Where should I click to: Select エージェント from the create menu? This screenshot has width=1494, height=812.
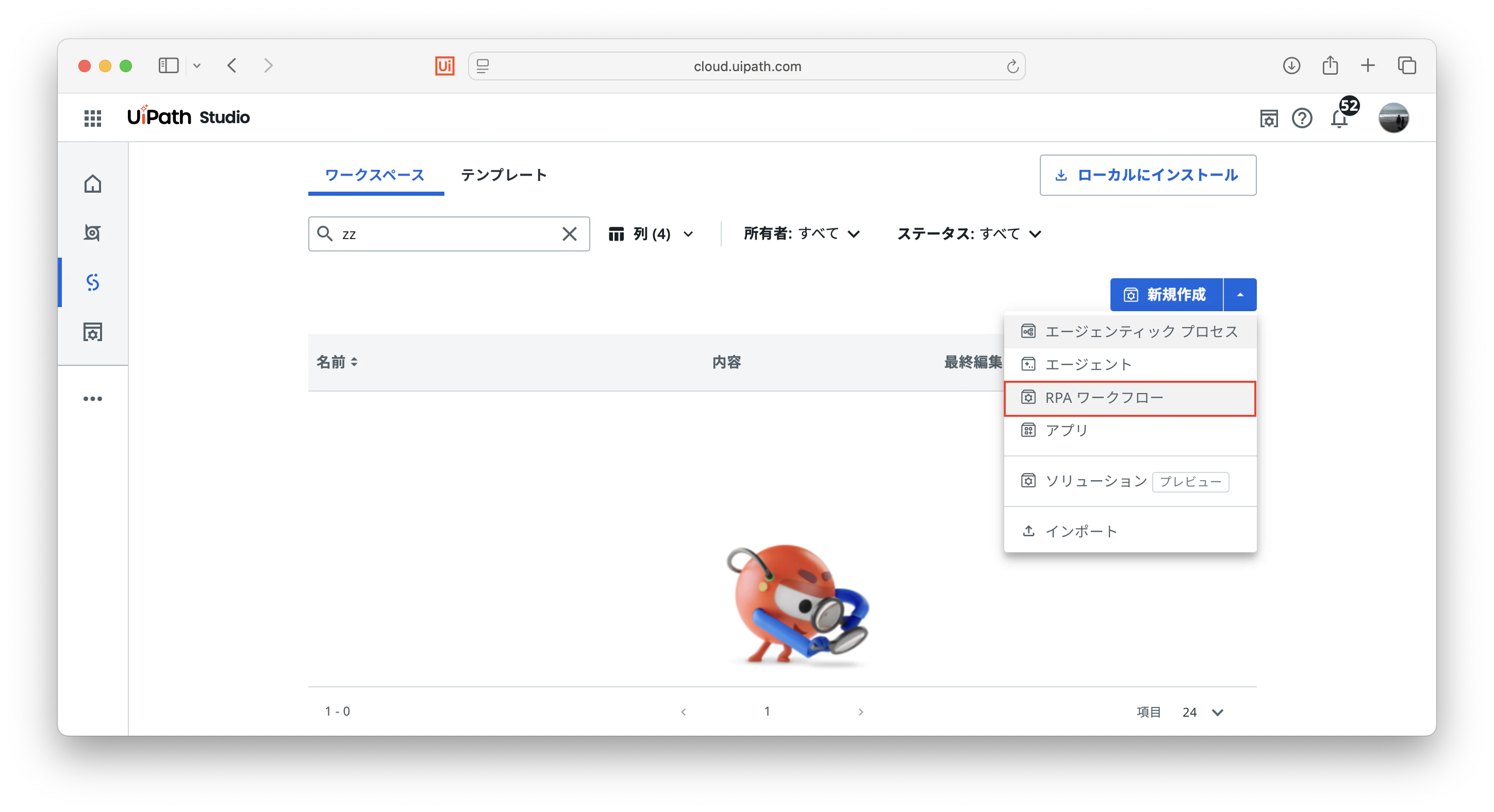click(x=1130, y=365)
